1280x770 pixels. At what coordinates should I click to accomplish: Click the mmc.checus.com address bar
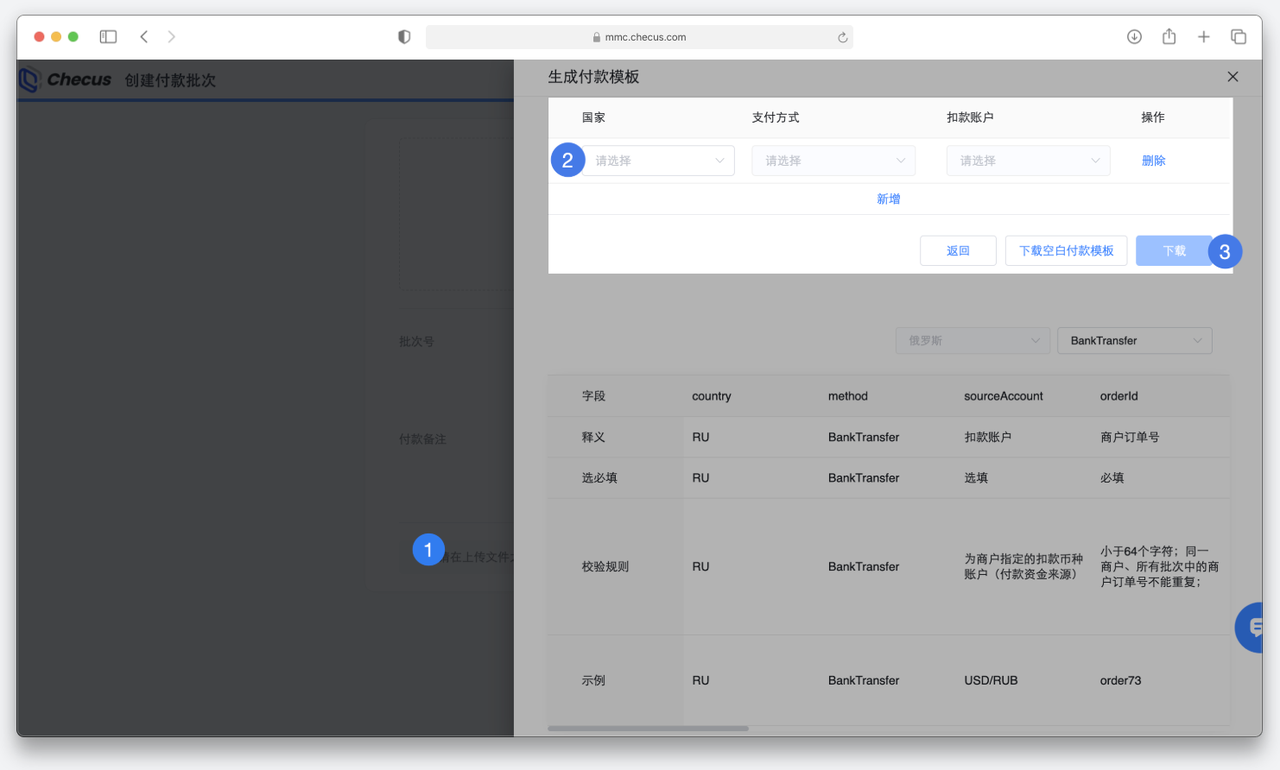[x=640, y=37]
